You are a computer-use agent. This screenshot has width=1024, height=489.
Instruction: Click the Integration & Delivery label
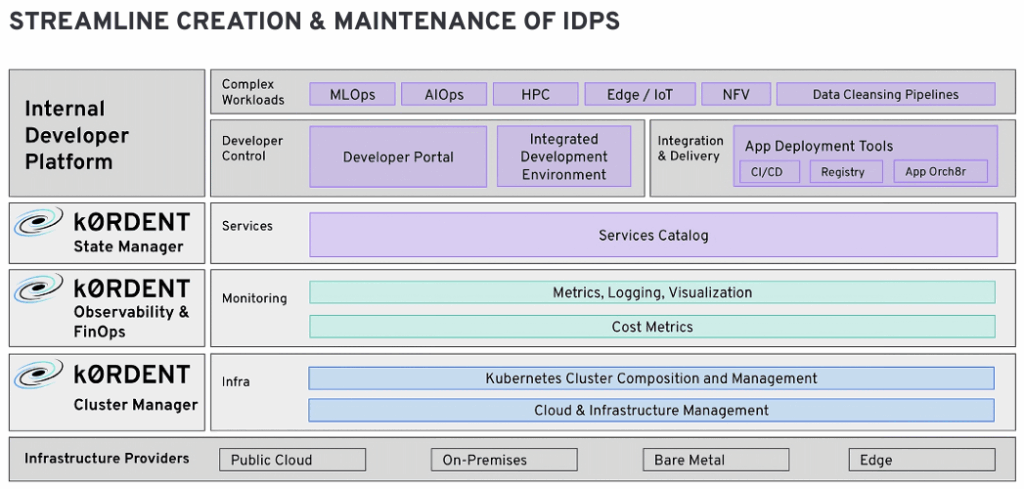690,148
